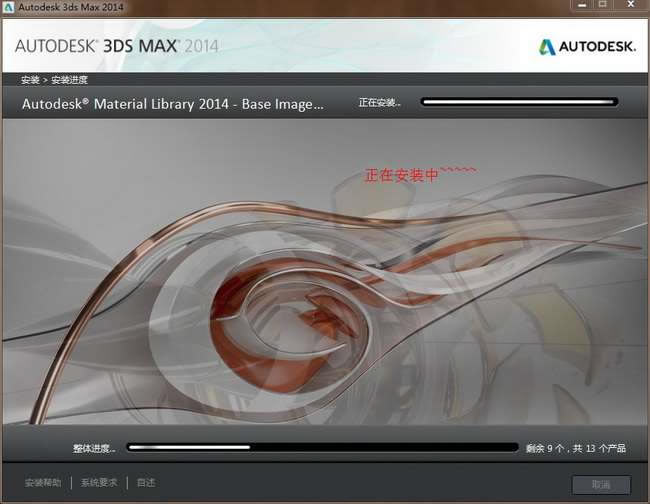Click the 整体进度 label
The width and height of the screenshot is (650, 504).
pyautogui.click(x=94, y=448)
